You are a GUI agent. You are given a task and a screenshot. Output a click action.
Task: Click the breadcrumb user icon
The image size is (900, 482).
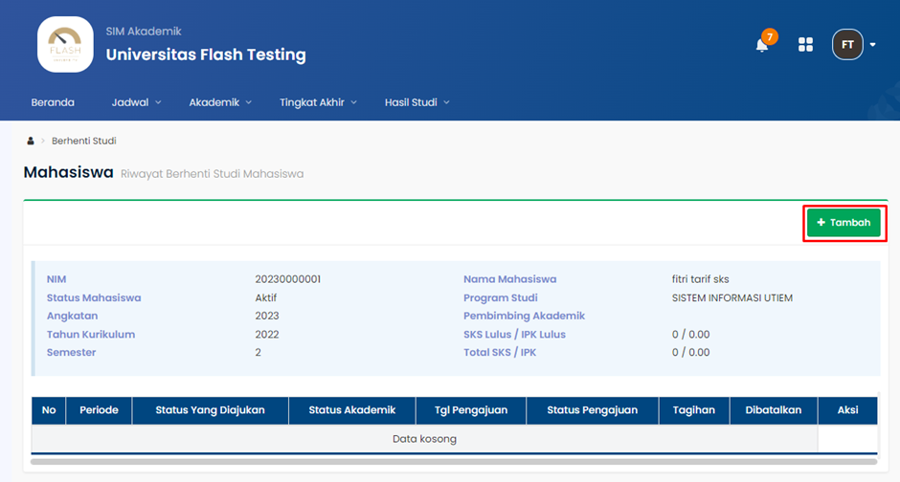click(30, 141)
